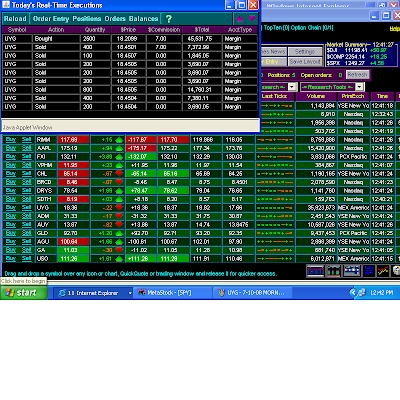Open the partially hidden research dropdown arrow

point(292,87)
